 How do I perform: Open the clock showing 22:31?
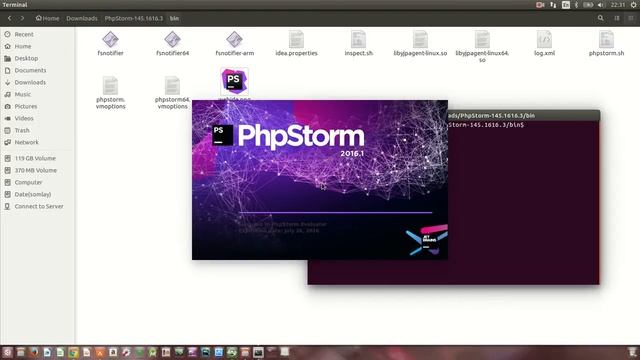click(618, 5)
